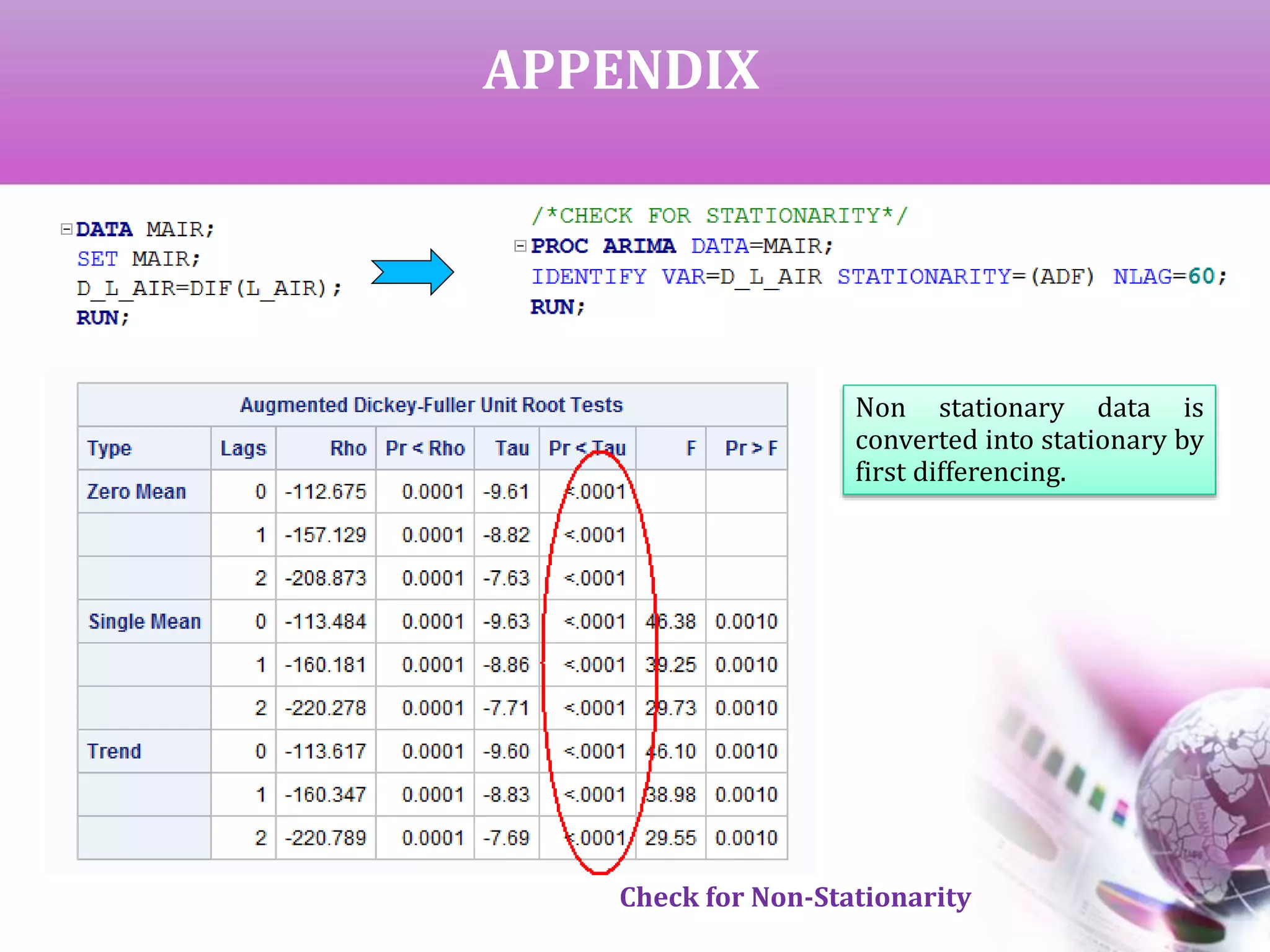Click the Tau value -7.63
1270x952 pixels.
pos(506,578)
